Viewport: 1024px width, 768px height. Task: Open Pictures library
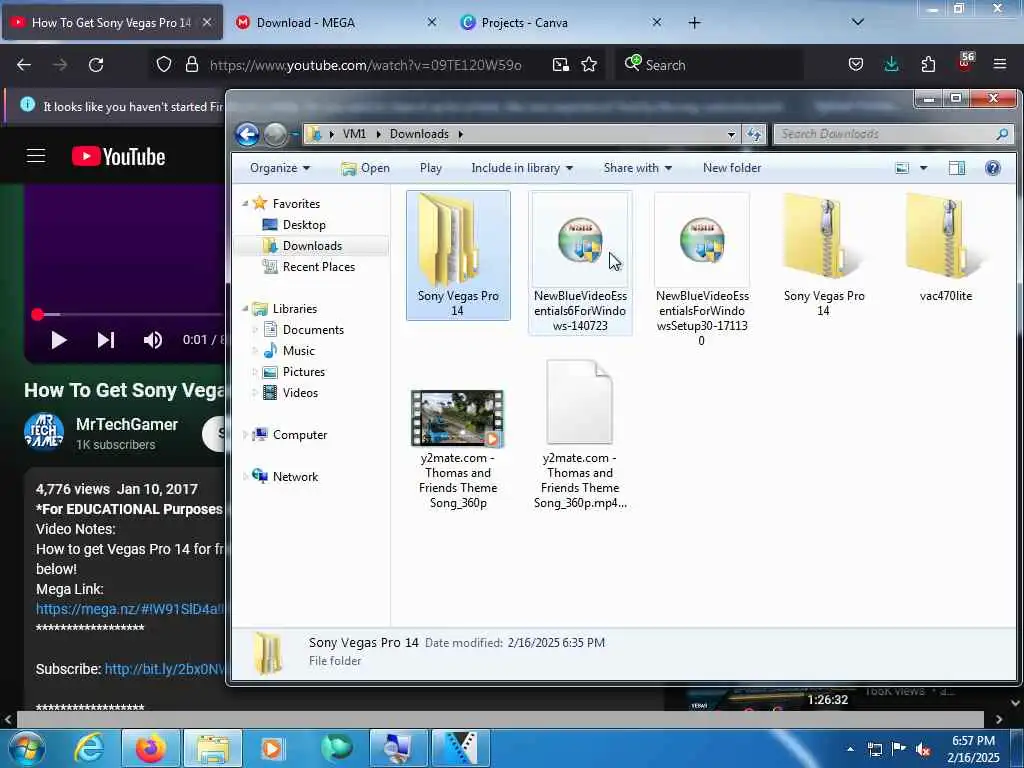click(304, 372)
